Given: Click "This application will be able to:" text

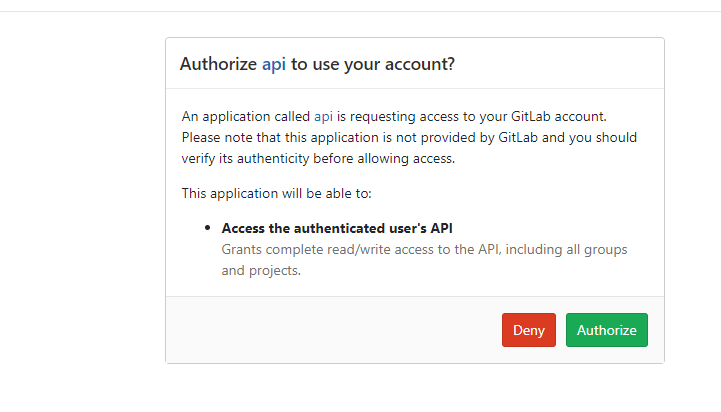Looking at the screenshot, I should (x=277, y=192).
